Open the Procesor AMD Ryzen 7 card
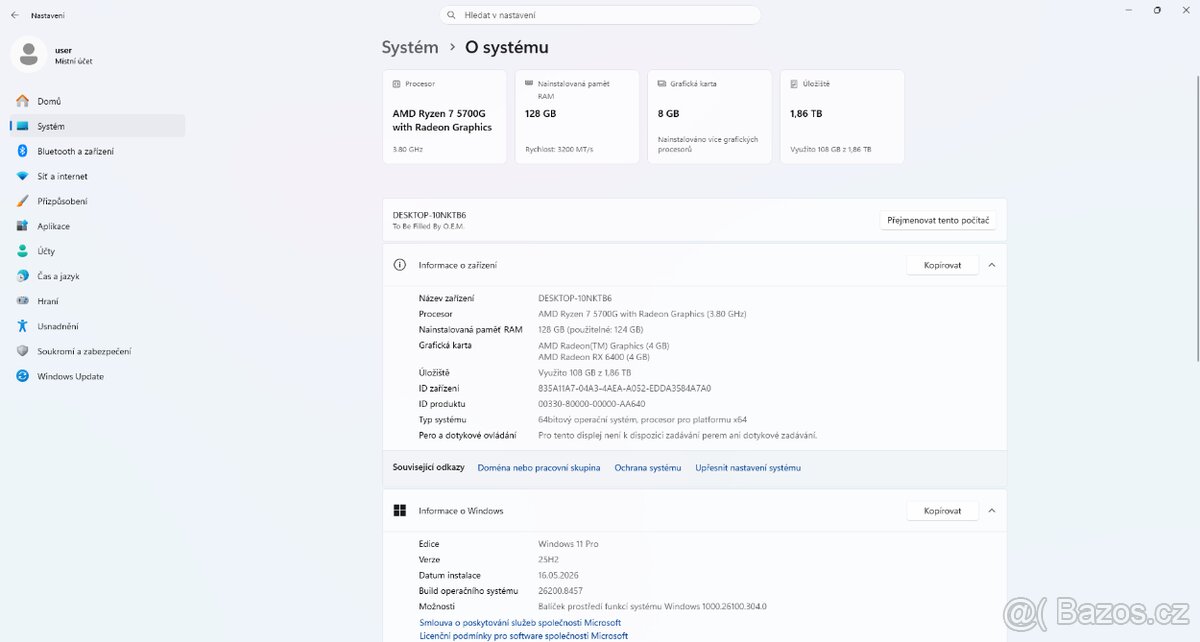Image resolution: width=1200 pixels, height=642 pixels. coord(444,117)
